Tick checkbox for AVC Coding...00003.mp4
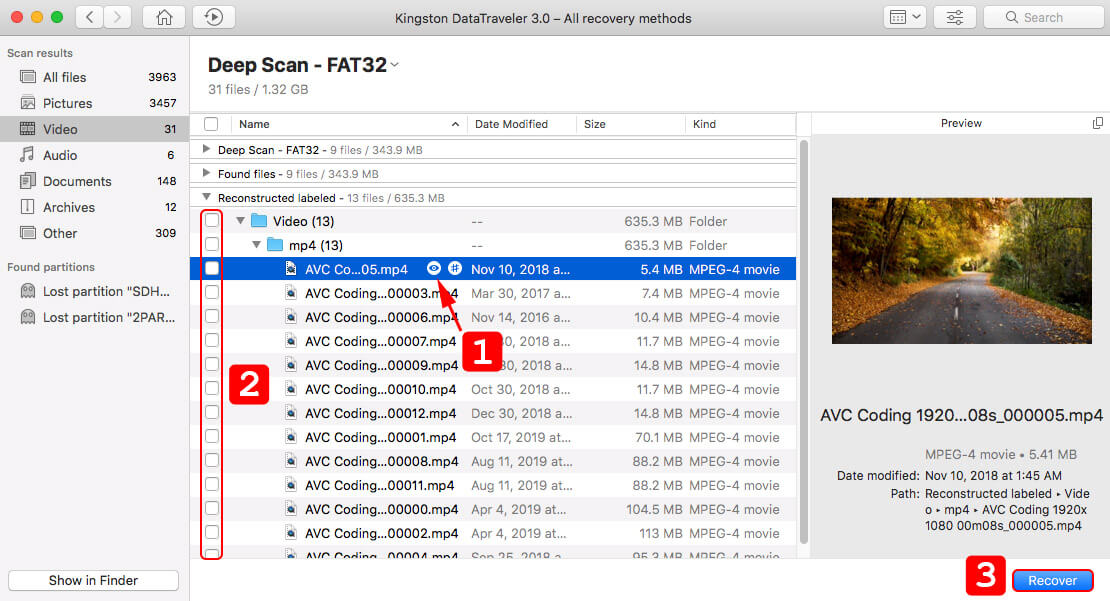The height and width of the screenshot is (601, 1110). [x=212, y=292]
